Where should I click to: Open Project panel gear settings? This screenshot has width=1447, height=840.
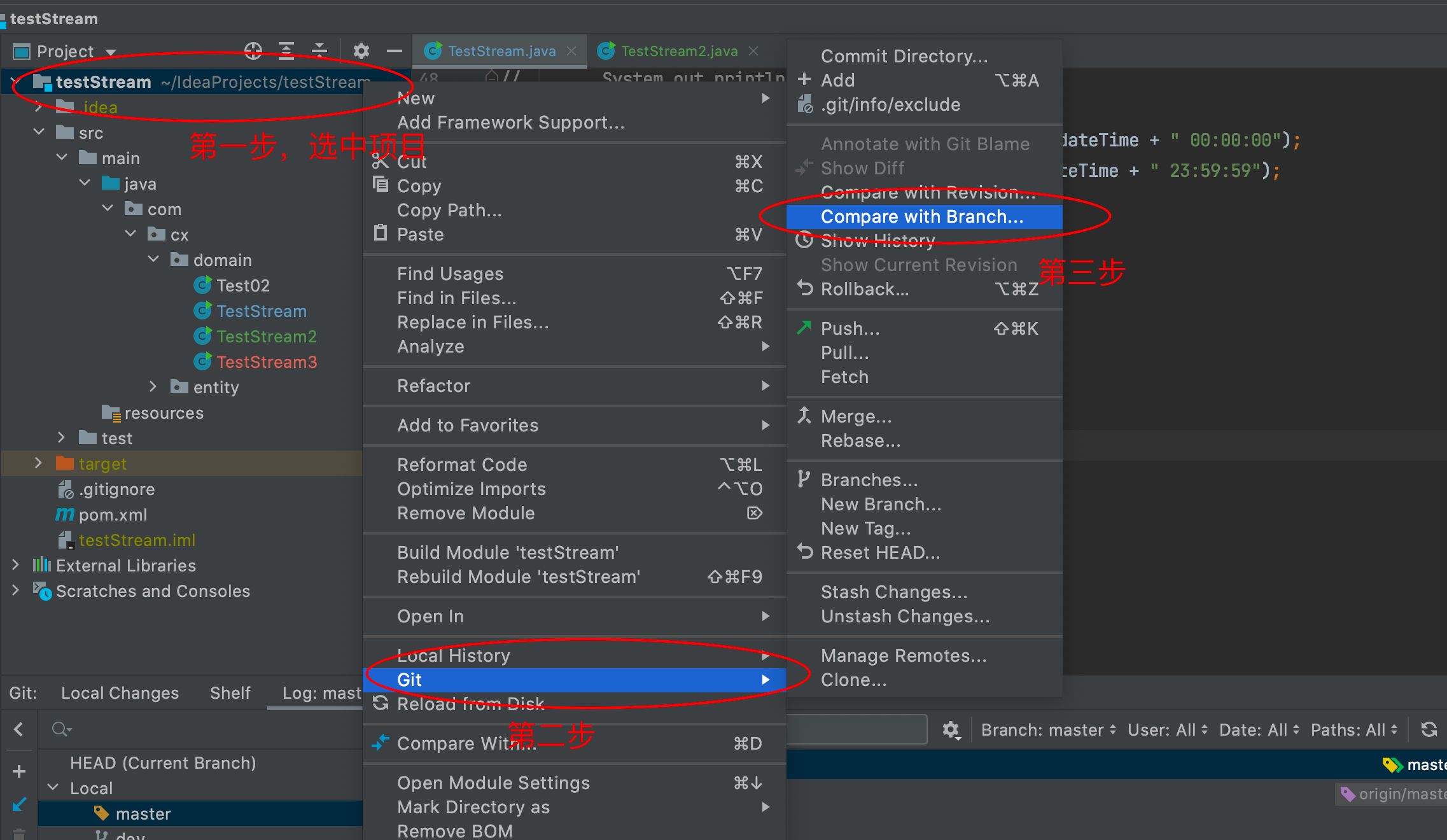click(x=361, y=51)
